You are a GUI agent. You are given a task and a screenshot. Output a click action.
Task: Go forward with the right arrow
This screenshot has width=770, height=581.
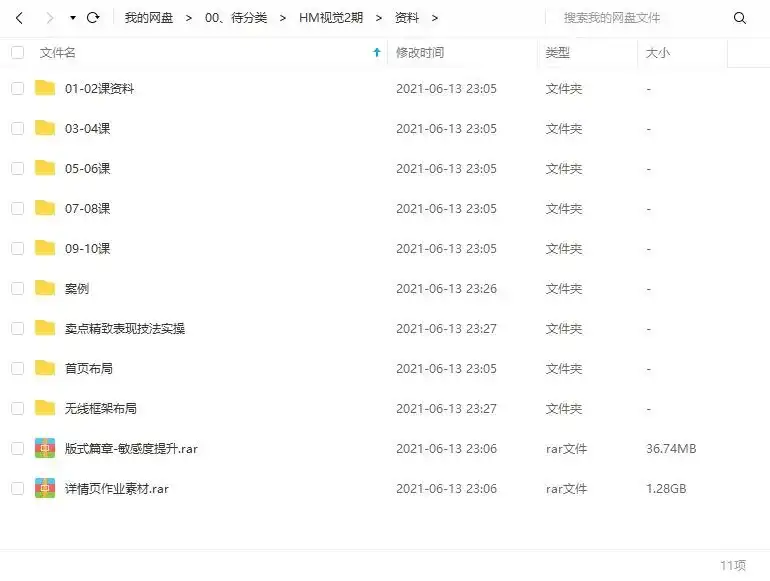click(x=50, y=18)
